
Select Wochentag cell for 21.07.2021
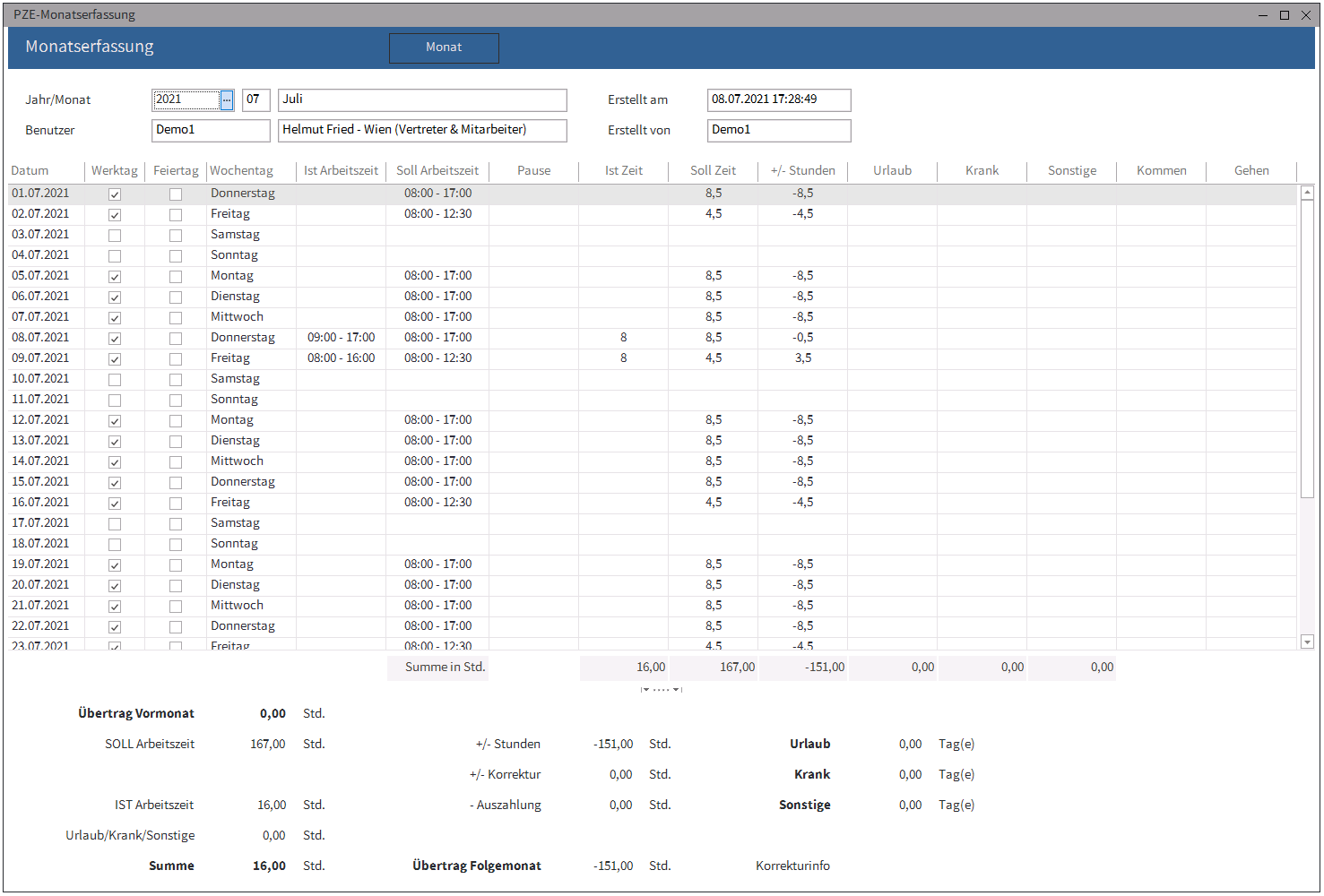[x=252, y=606]
